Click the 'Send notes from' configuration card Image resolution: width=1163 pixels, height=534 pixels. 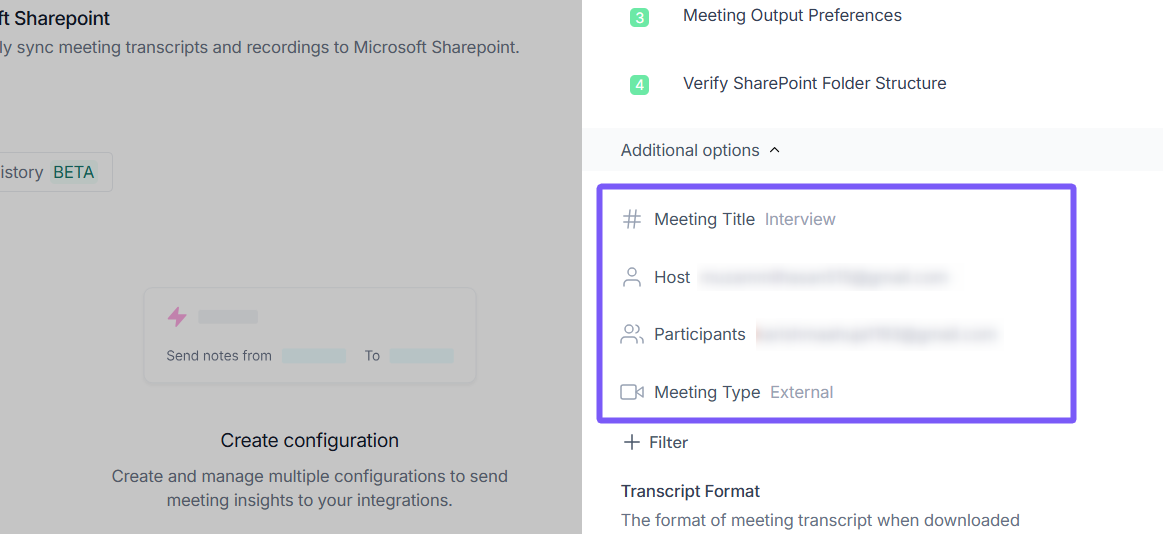click(x=310, y=336)
